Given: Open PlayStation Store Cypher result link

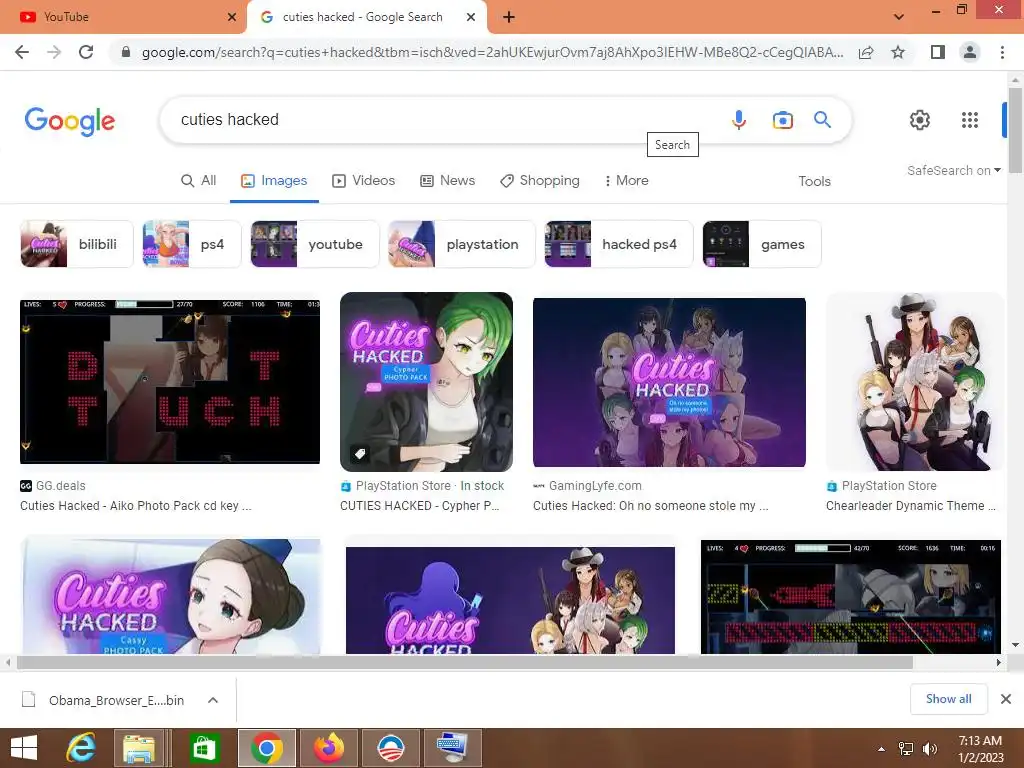Looking at the screenshot, I should click(419, 506).
